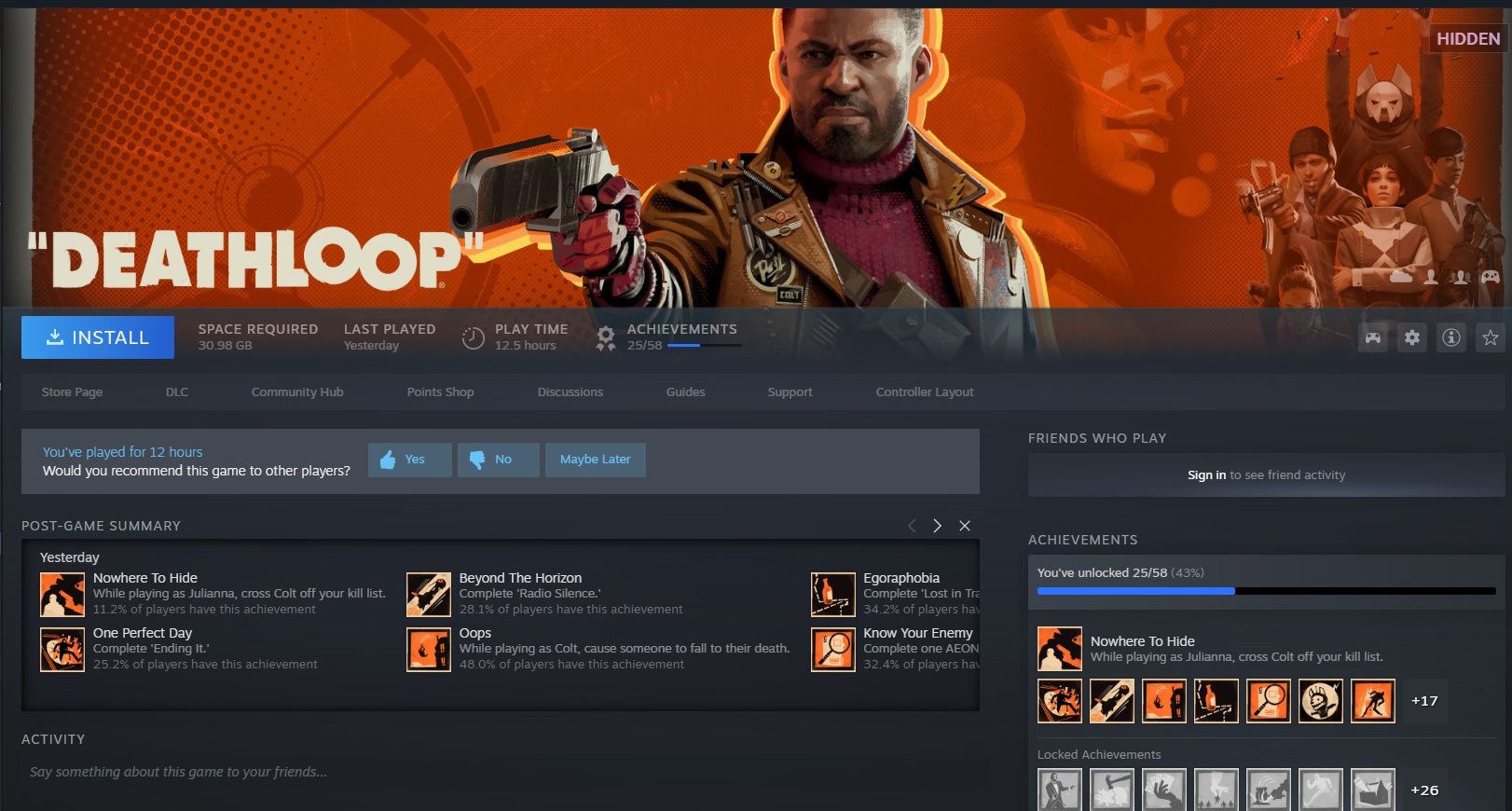This screenshot has height=811, width=1512.
Task: Choose No thumbs-down for recommendation
Action: pyautogui.click(x=498, y=460)
